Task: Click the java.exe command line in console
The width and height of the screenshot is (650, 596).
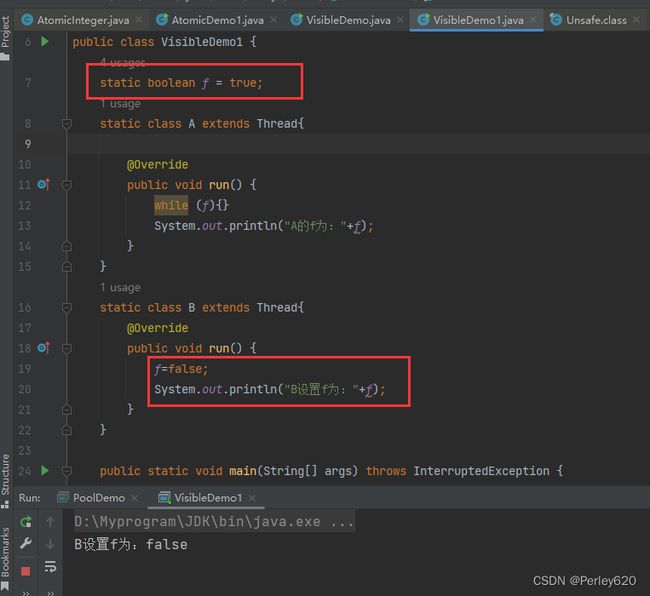Action: pyautogui.click(x=213, y=521)
